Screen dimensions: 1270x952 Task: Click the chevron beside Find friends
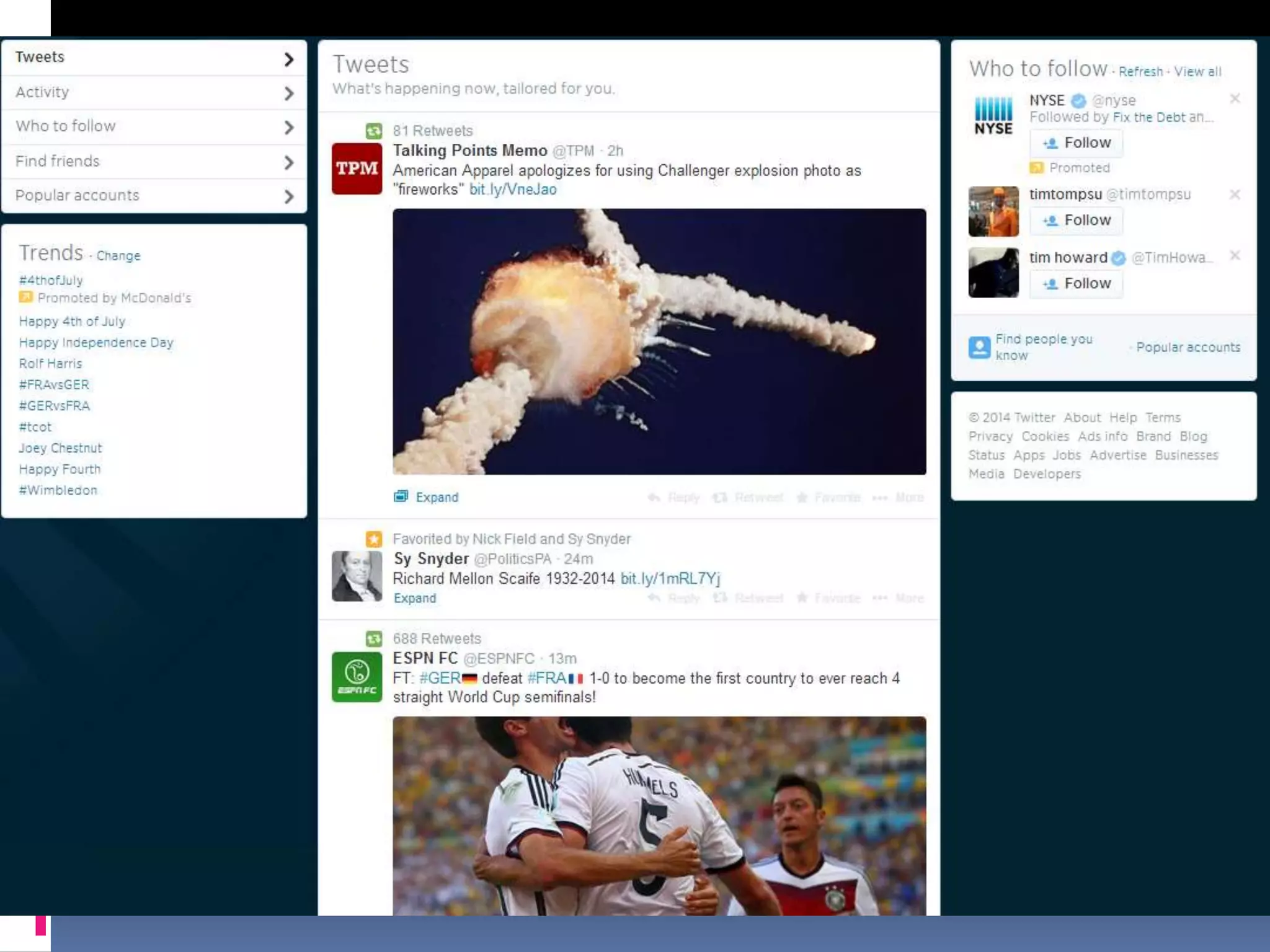pos(288,163)
